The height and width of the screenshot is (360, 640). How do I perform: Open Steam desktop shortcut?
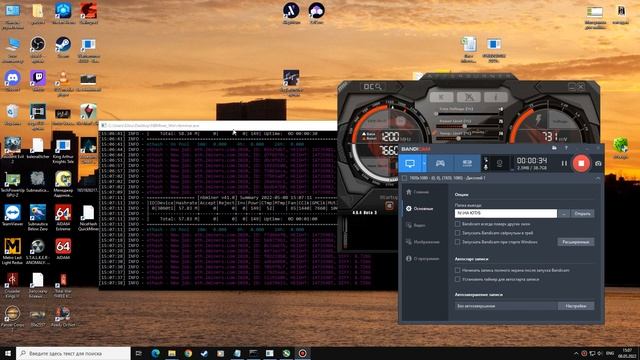pos(63,47)
